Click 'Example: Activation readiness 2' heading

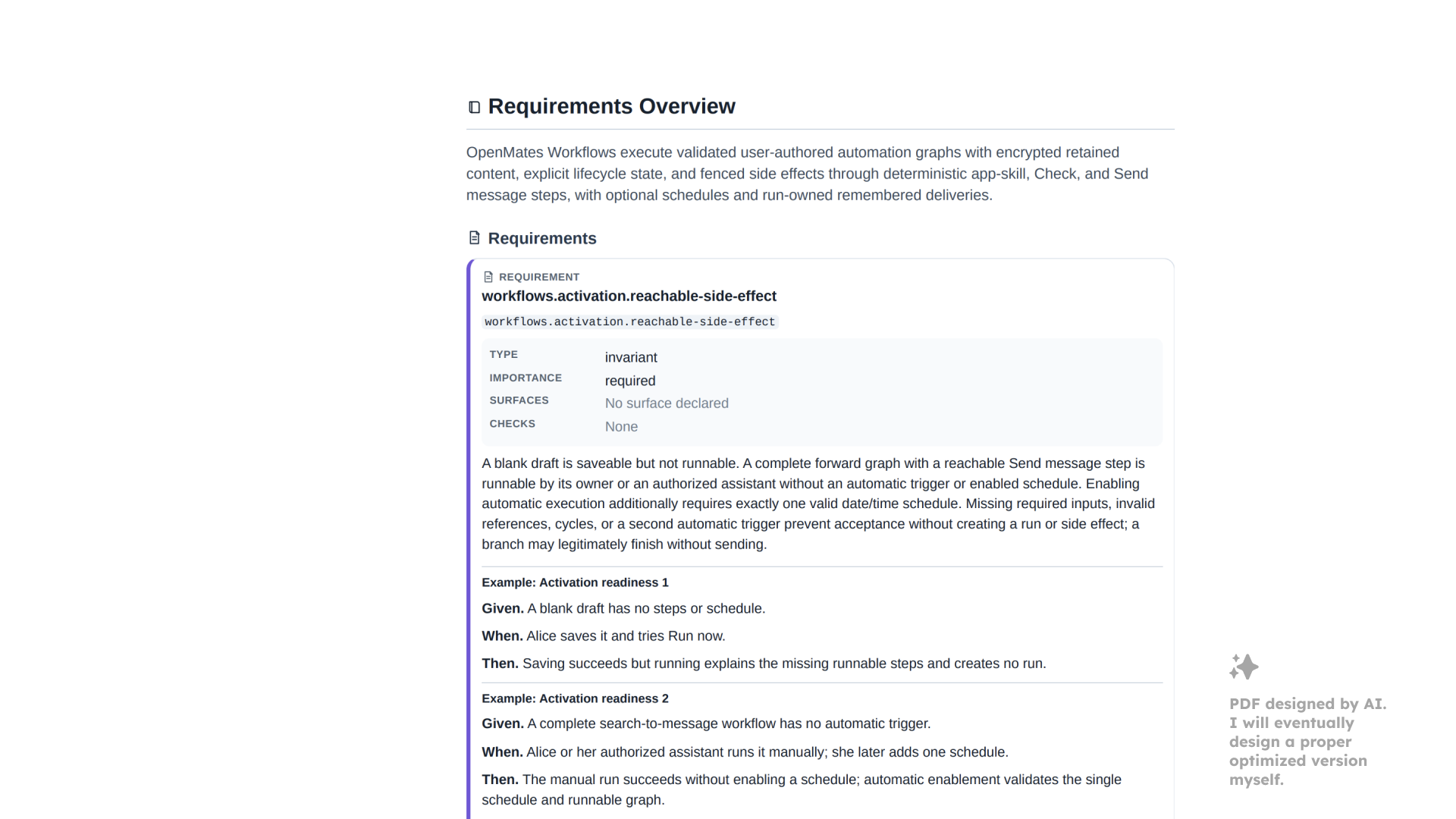coord(575,698)
